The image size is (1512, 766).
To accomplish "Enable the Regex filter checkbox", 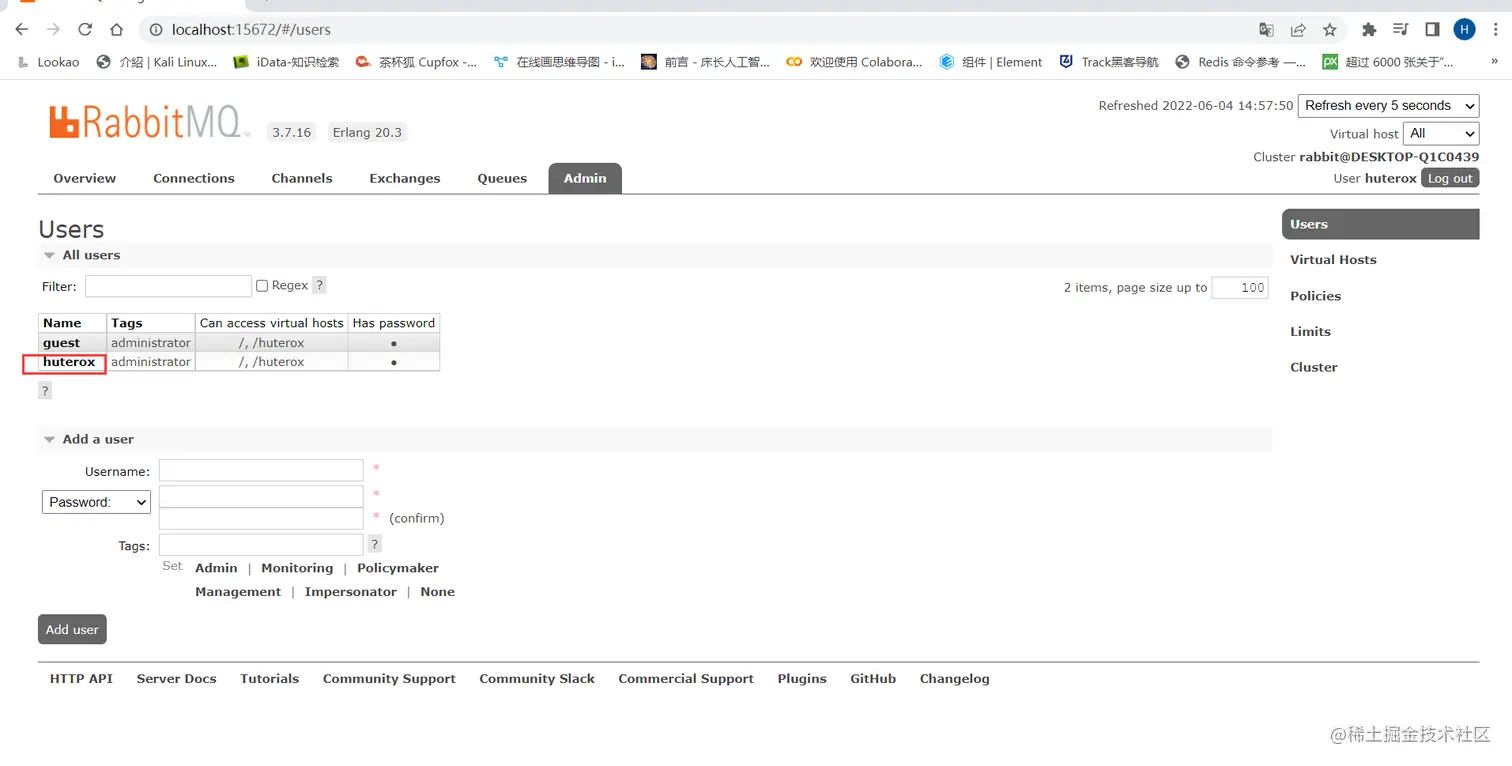I will click(262, 285).
